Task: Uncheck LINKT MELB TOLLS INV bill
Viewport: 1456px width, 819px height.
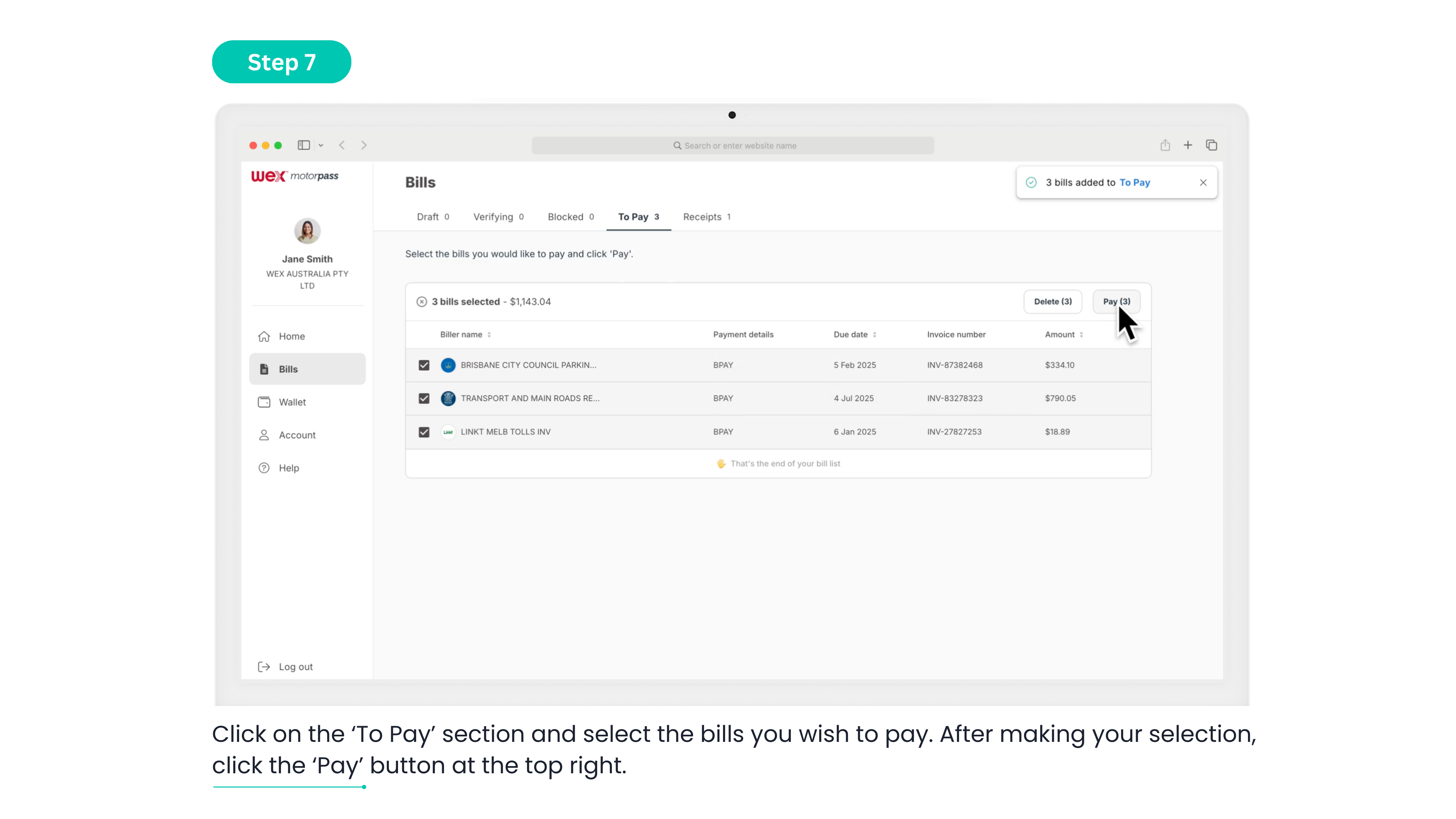Action: tap(424, 432)
